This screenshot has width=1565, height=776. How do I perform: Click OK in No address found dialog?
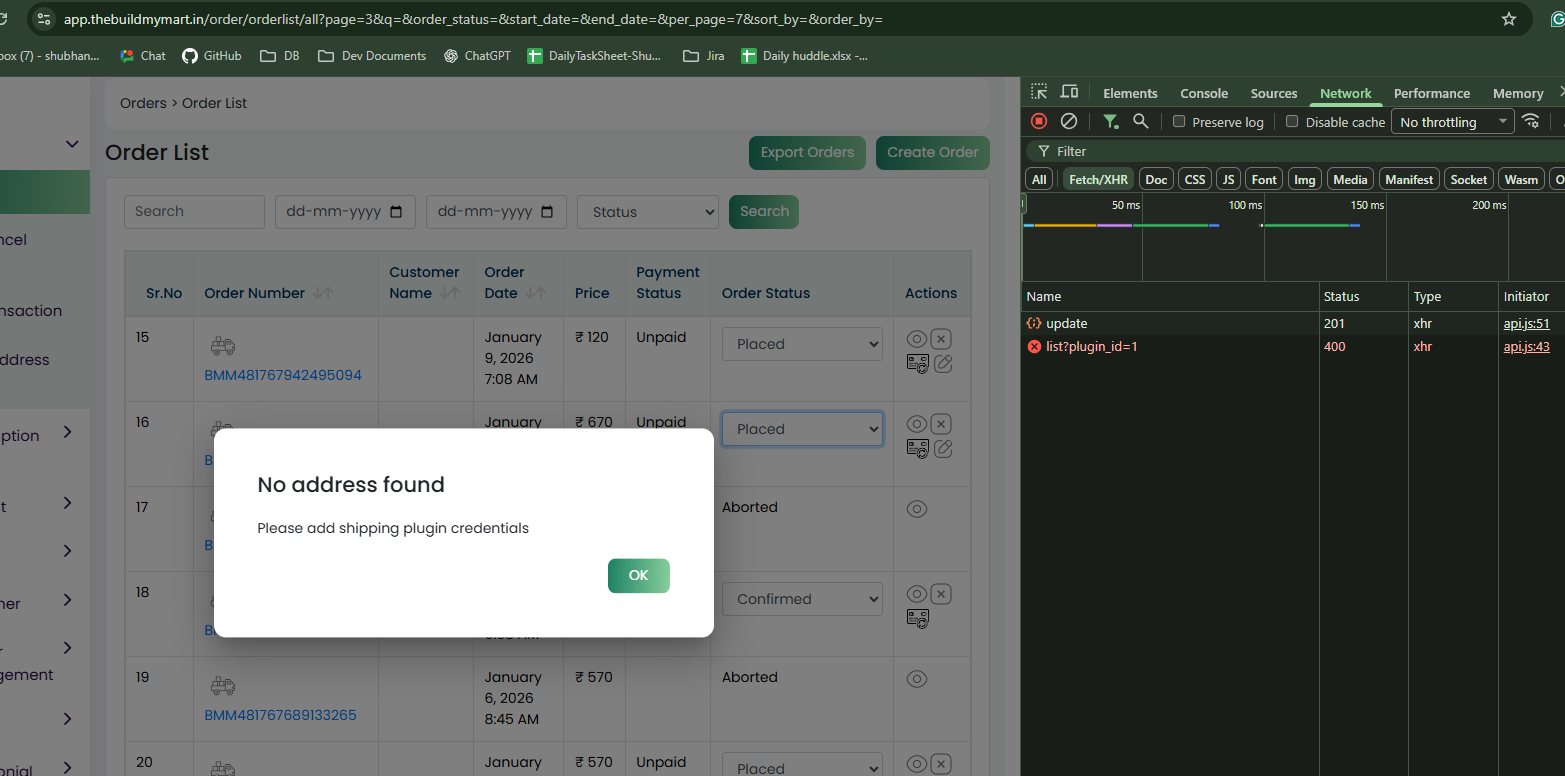point(639,575)
